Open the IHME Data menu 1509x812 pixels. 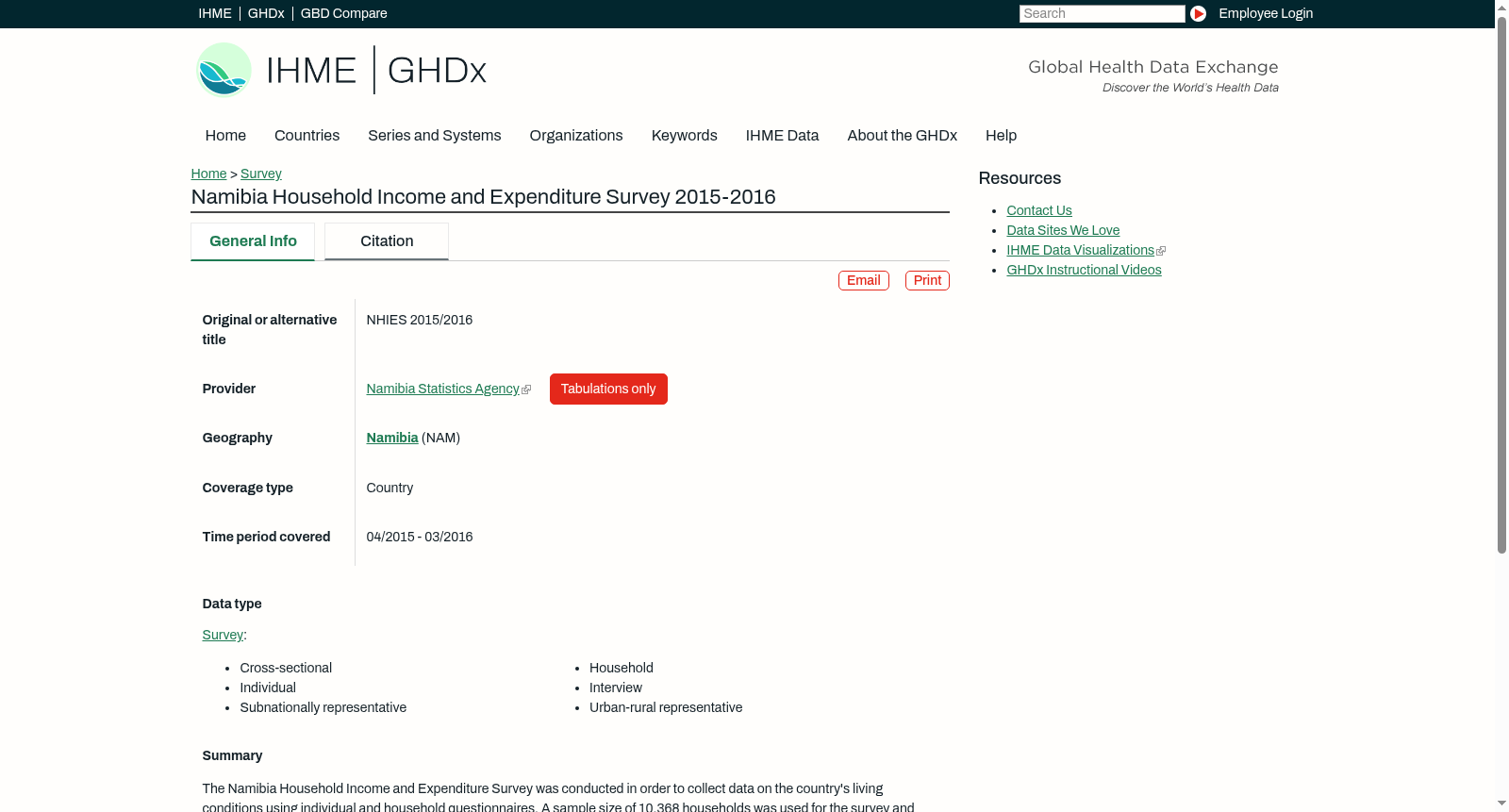782,136
